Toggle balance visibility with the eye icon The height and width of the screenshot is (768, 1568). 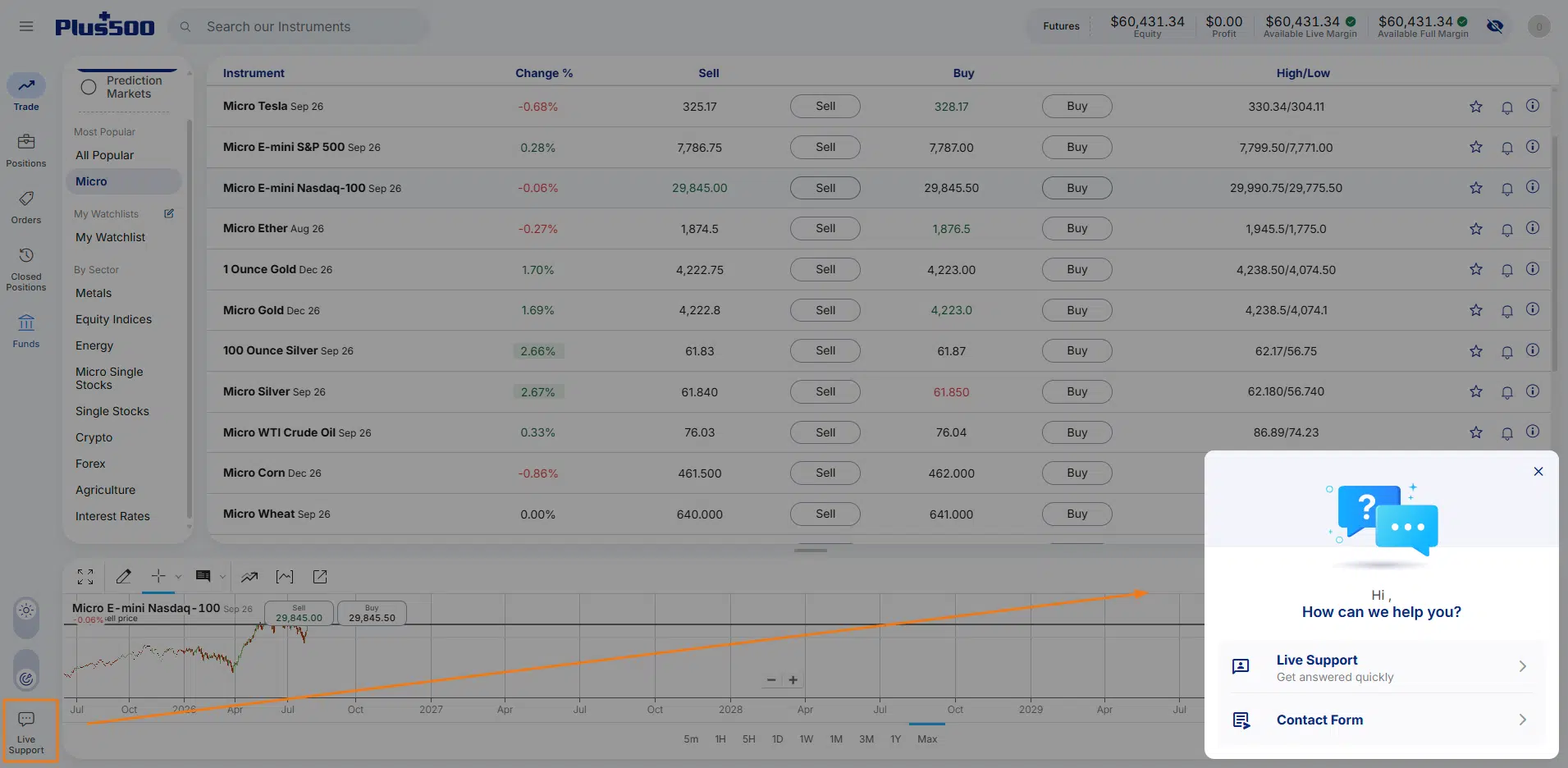click(x=1495, y=26)
